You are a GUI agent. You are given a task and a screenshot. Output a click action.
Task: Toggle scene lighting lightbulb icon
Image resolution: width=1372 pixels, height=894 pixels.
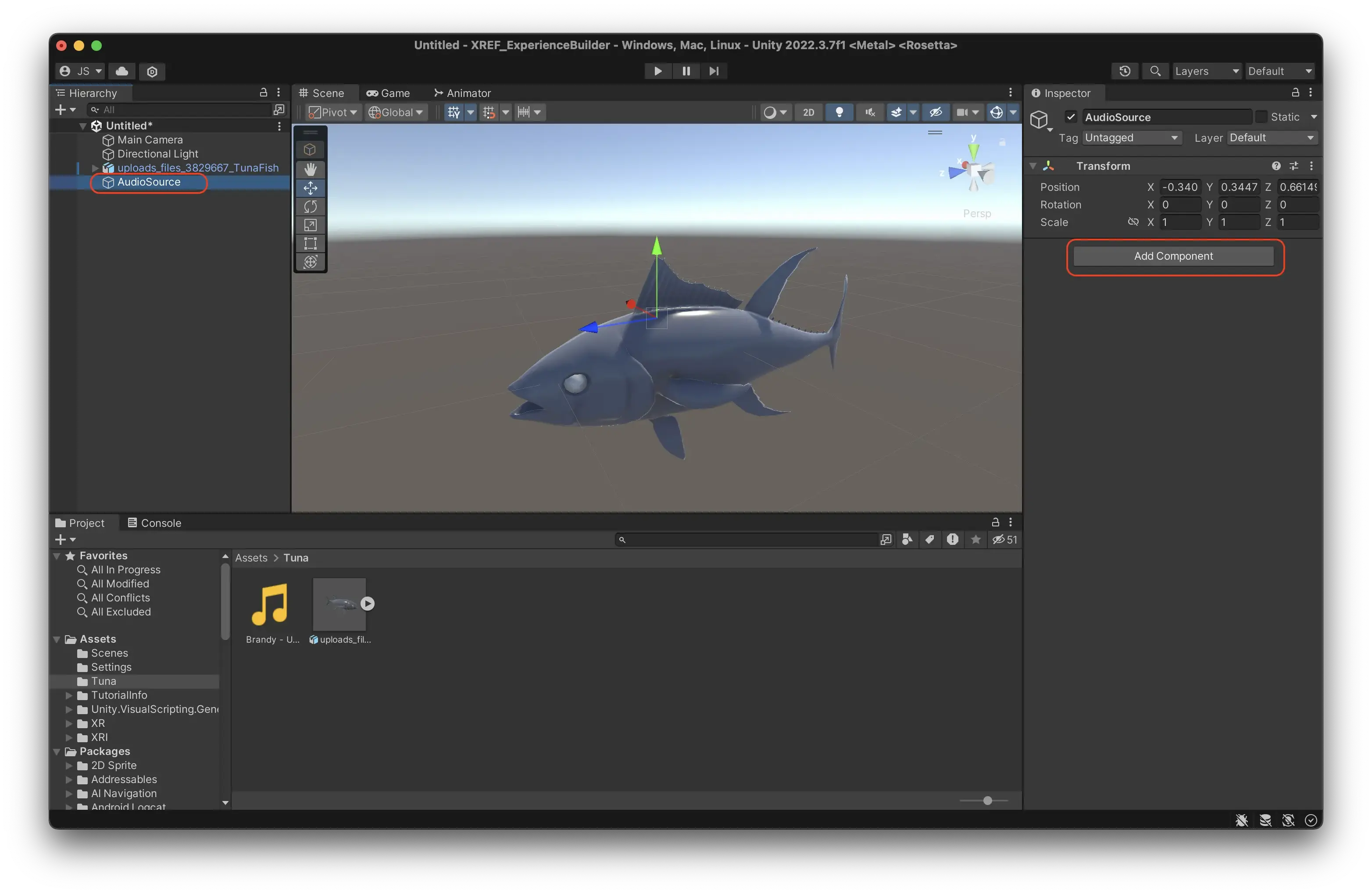tap(840, 112)
